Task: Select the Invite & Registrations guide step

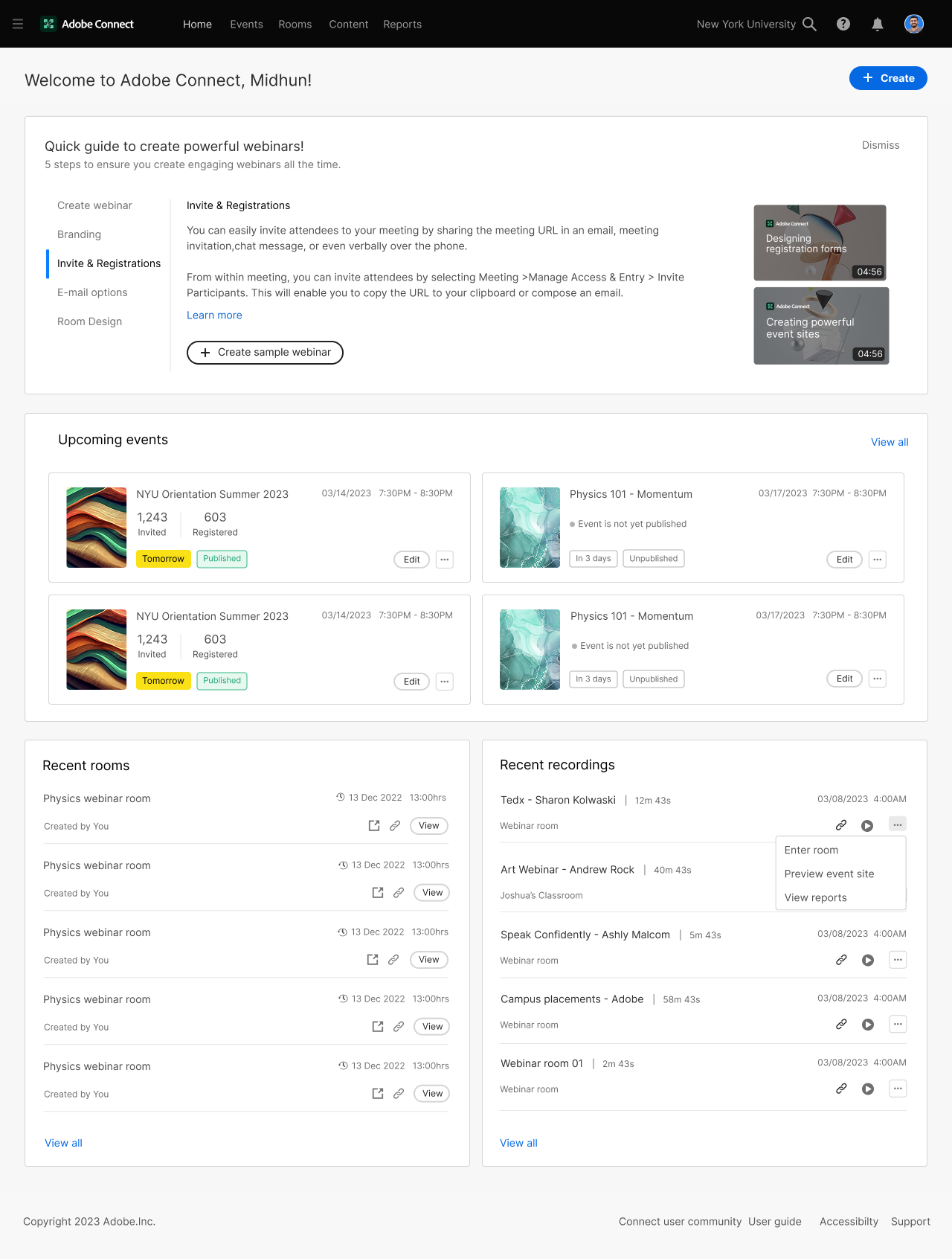Action: click(109, 263)
